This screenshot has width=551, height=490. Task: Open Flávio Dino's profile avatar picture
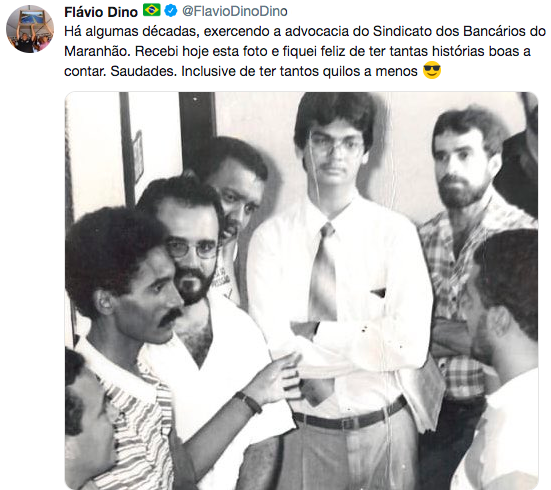(x=30, y=29)
